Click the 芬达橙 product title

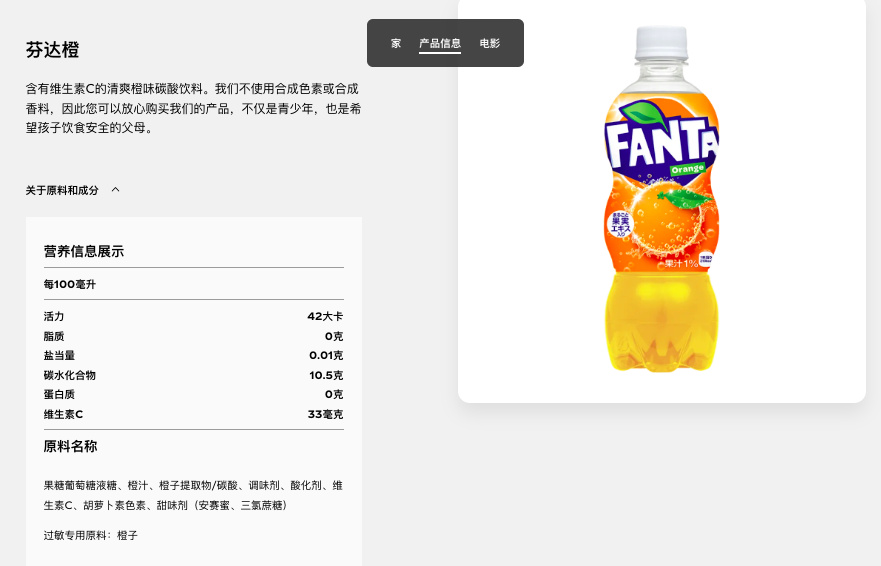pyautogui.click(x=52, y=50)
